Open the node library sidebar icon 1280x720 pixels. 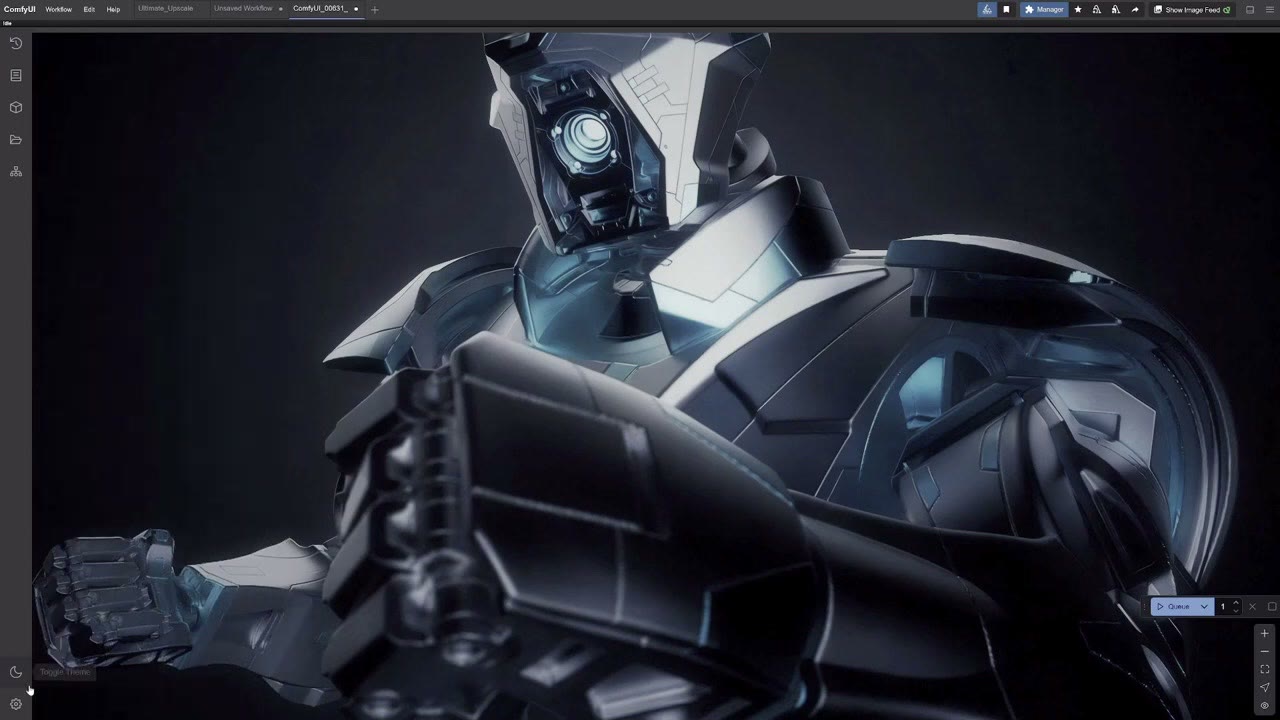(16, 75)
